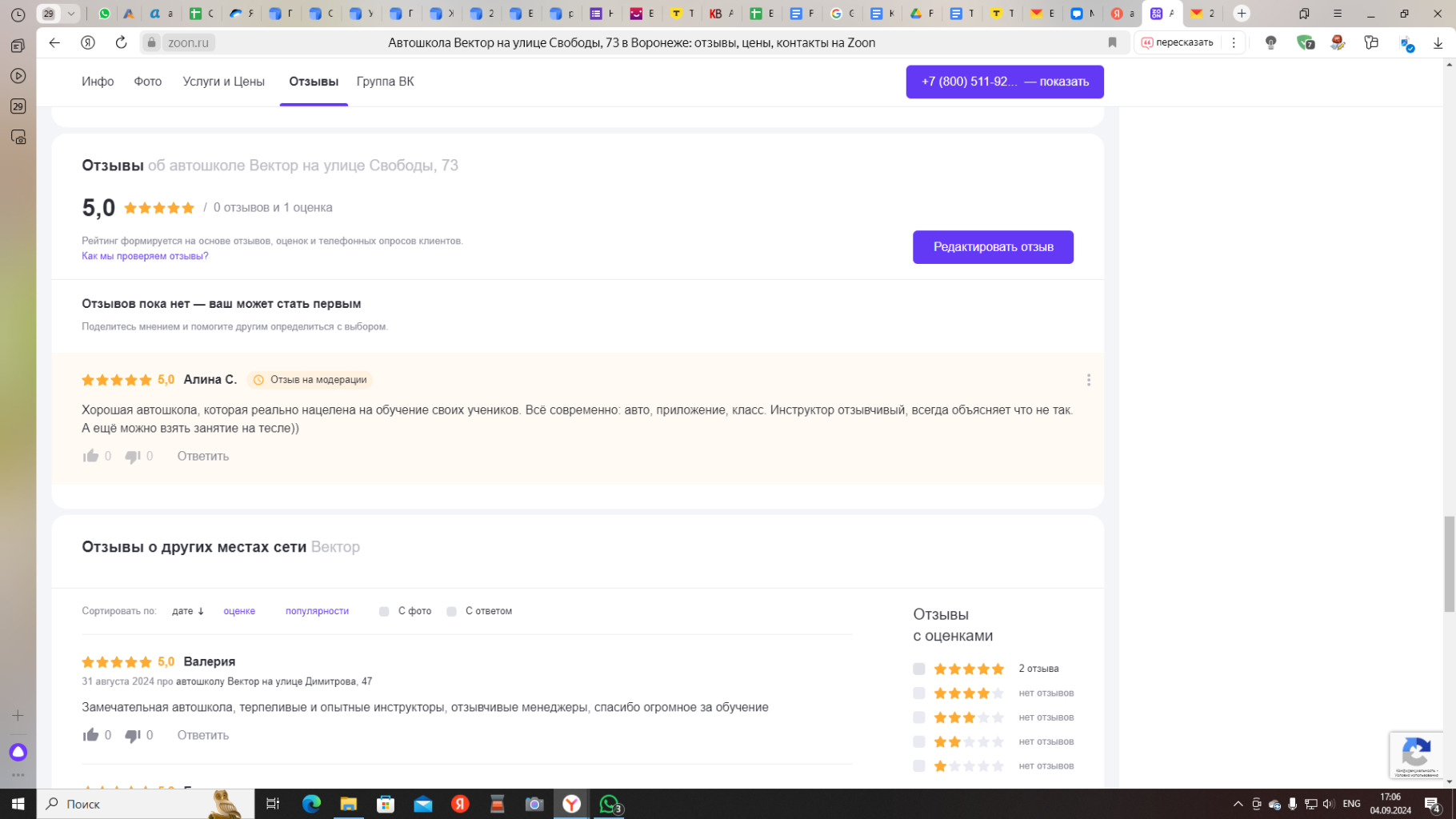This screenshot has height=819, width=1456.
Task: Reload page with browser refresh icon
Action: click(121, 42)
